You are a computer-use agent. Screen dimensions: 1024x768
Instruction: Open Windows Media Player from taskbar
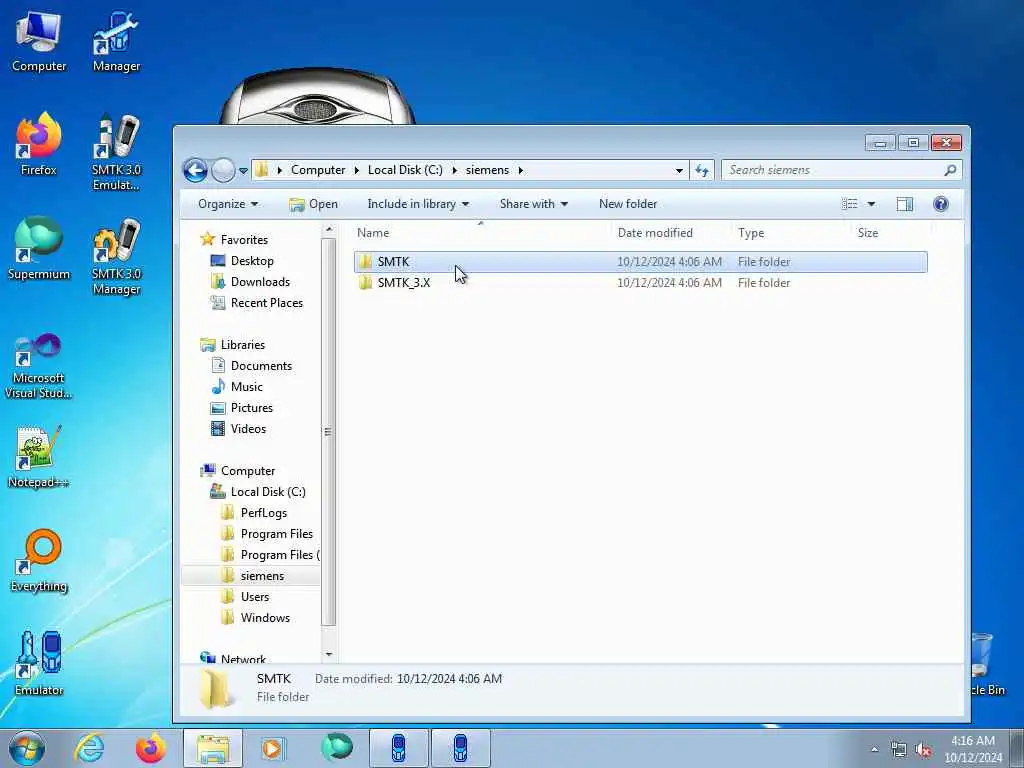272,748
